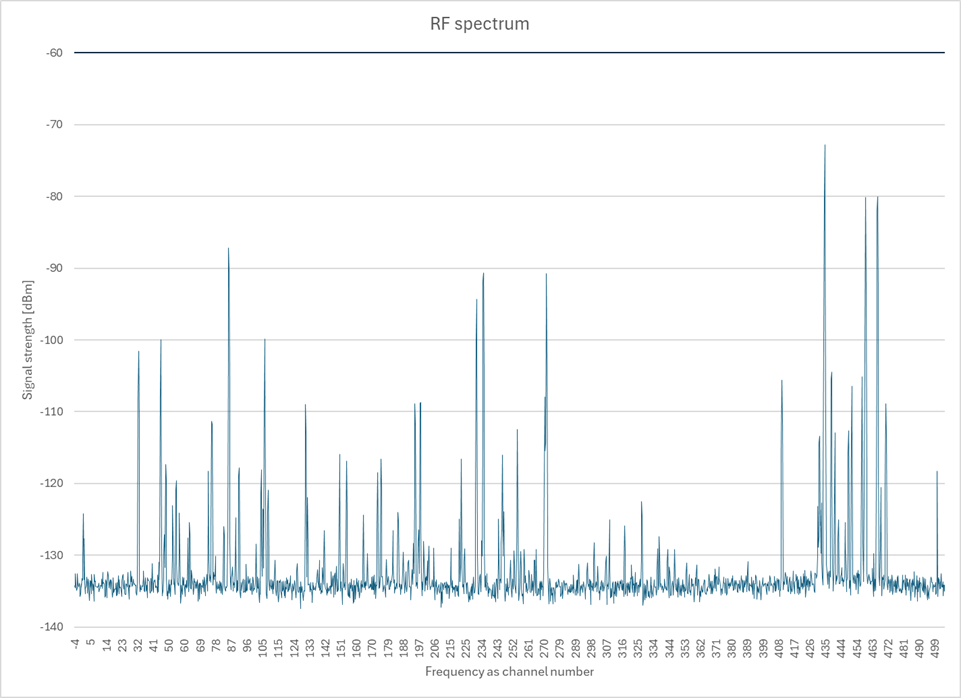Select channel label 499 on the horizontal axis
The image size is (961, 698).
(x=935, y=648)
